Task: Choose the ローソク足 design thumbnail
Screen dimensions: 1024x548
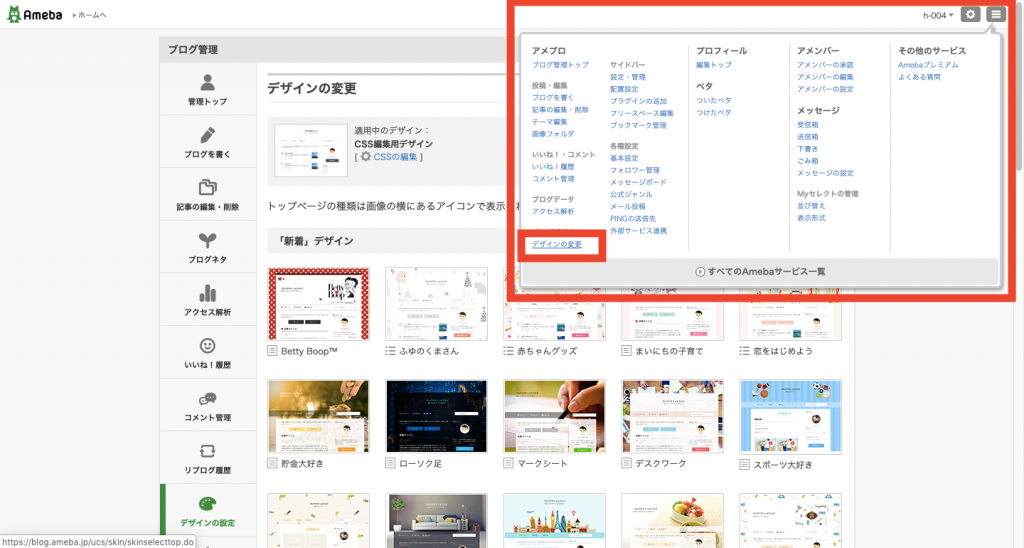Action: pyautogui.click(x=437, y=417)
